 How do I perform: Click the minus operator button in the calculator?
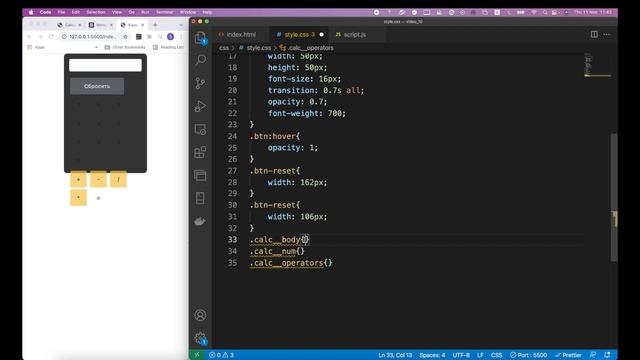click(x=98, y=180)
